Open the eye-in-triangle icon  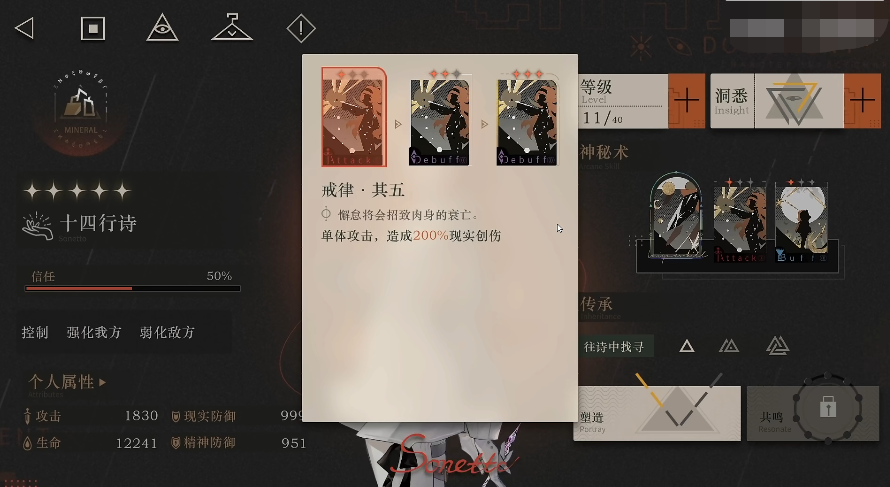[162, 27]
